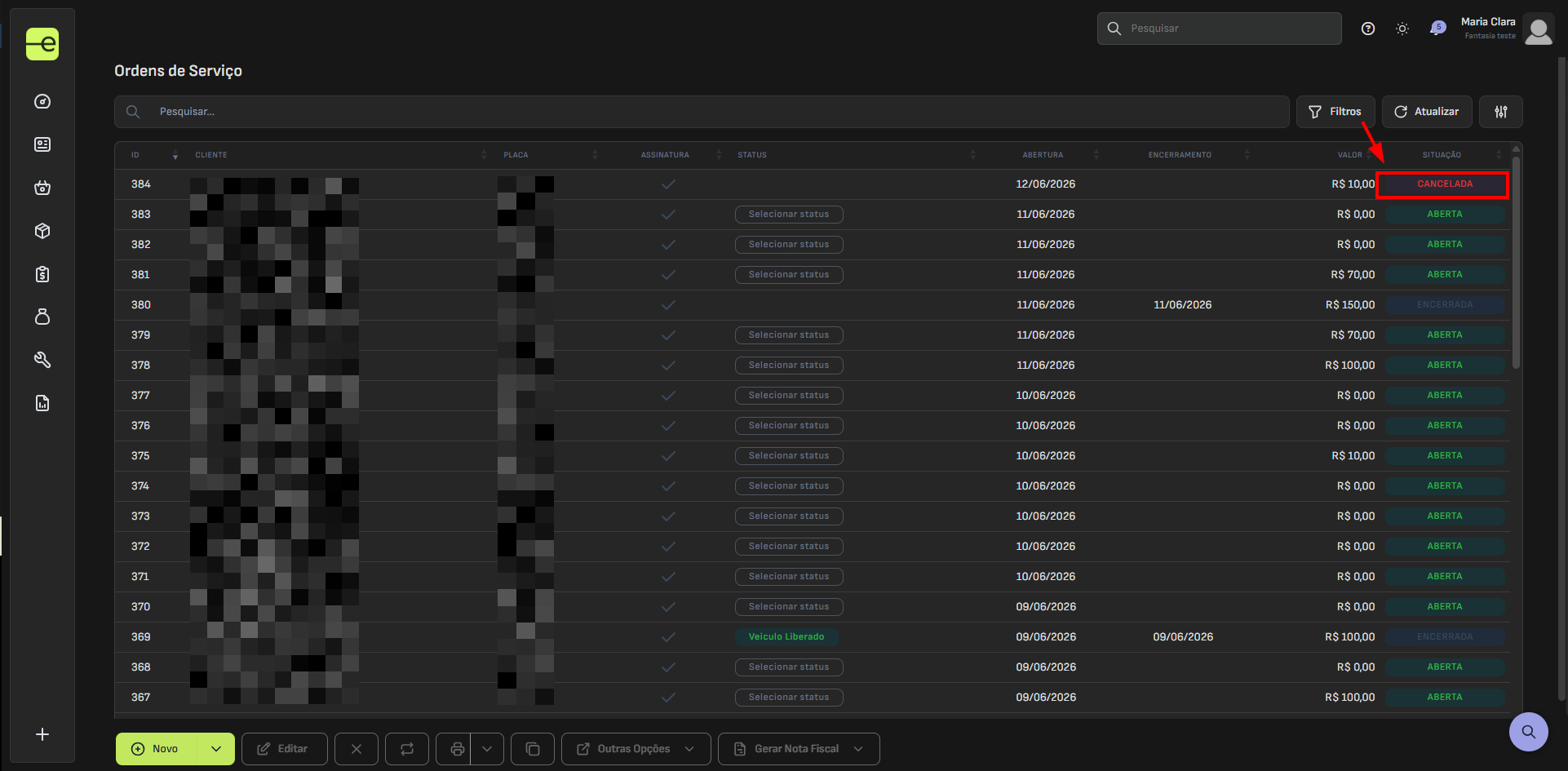Viewport: 1568px width, 771px height.
Task: Click the Editar button
Action: pos(285,749)
